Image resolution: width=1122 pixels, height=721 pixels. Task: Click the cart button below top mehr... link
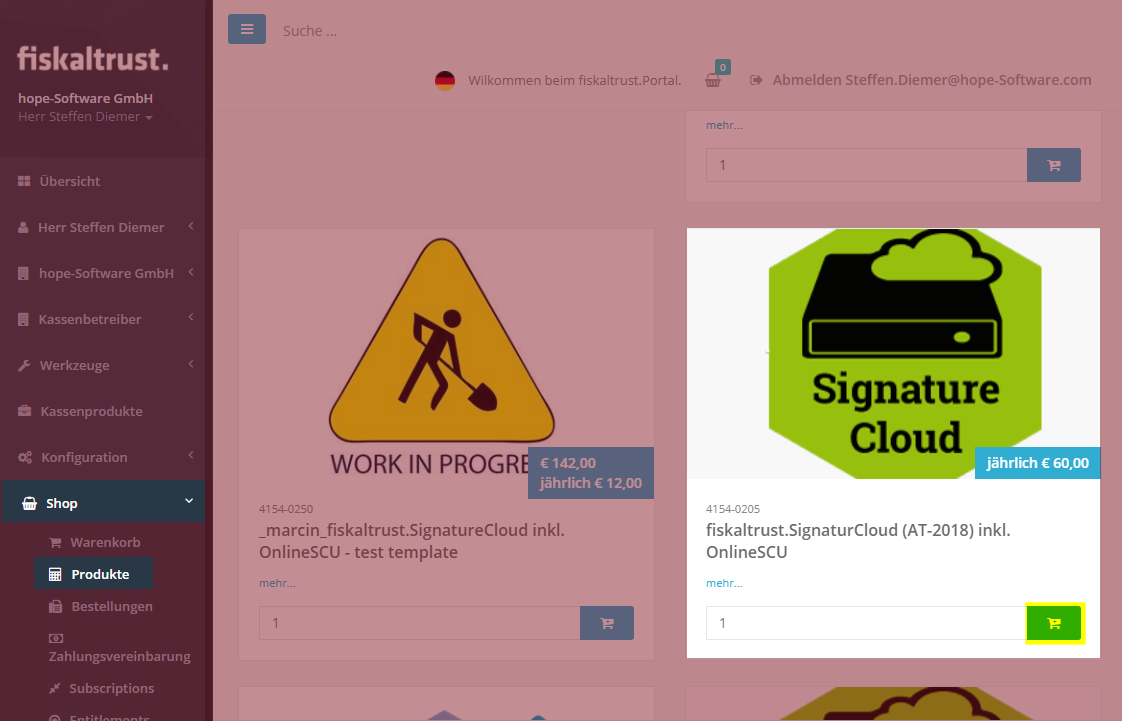click(x=1054, y=165)
